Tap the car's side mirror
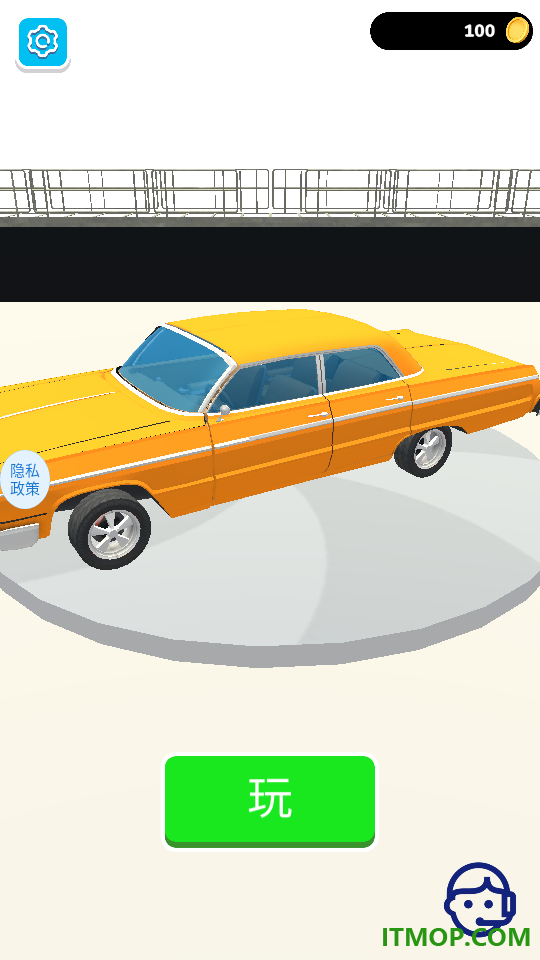 tap(225, 411)
